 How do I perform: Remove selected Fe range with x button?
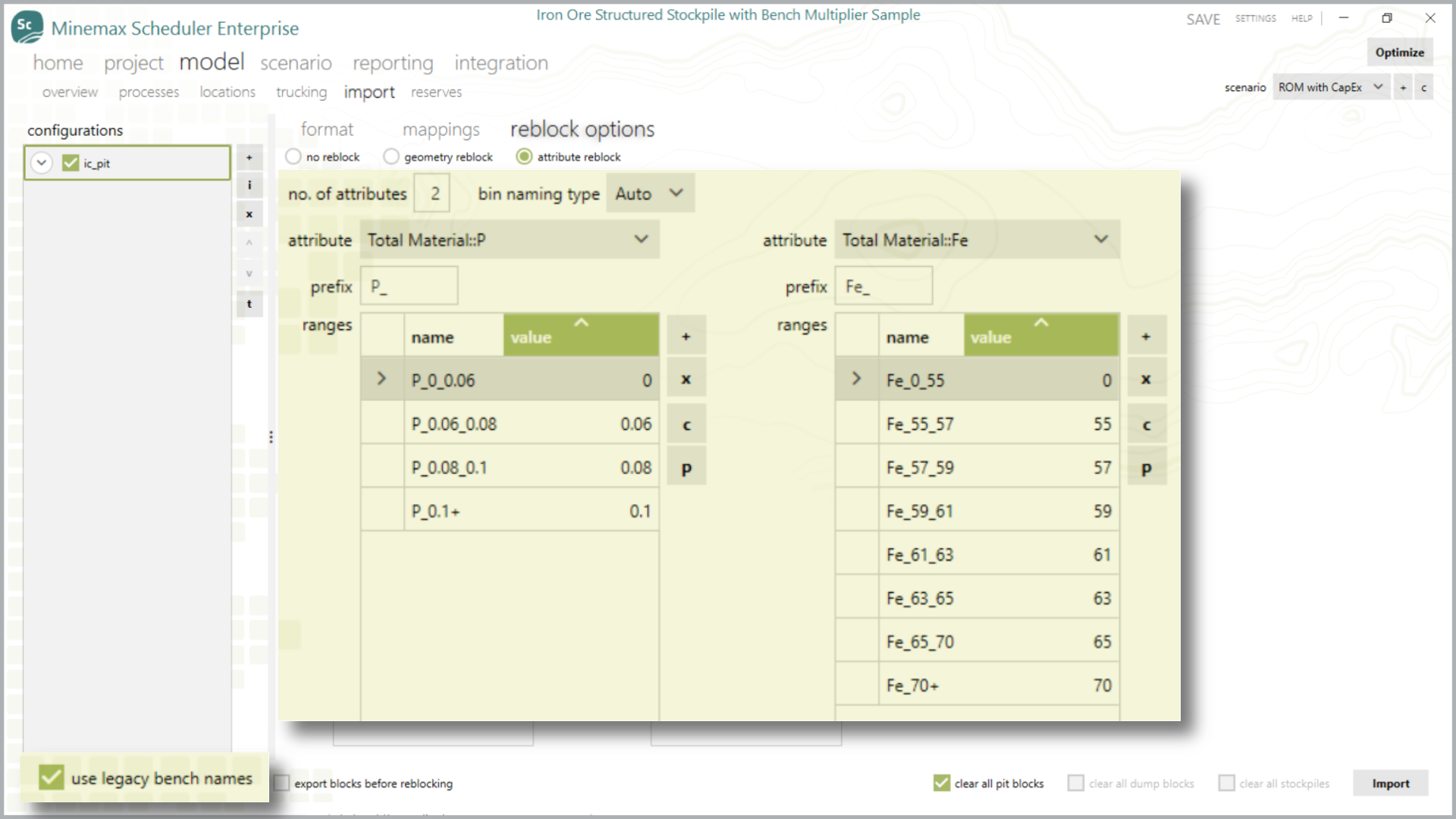click(x=1147, y=379)
